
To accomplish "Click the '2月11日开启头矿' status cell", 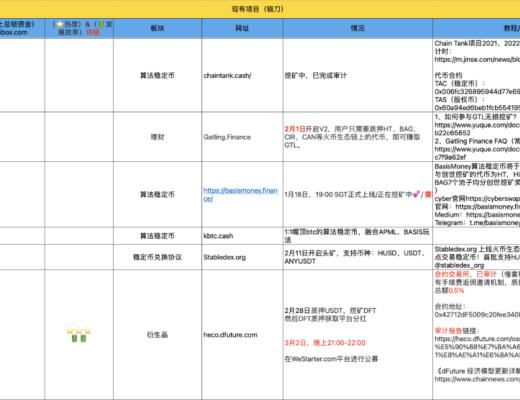I will 358,257.
